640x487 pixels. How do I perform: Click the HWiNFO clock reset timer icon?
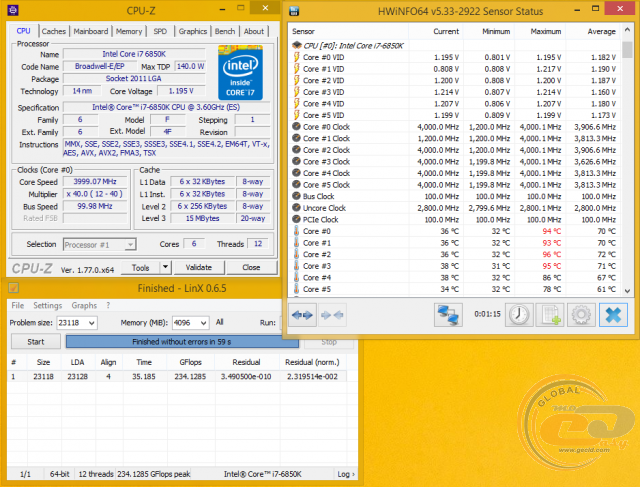point(519,315)
